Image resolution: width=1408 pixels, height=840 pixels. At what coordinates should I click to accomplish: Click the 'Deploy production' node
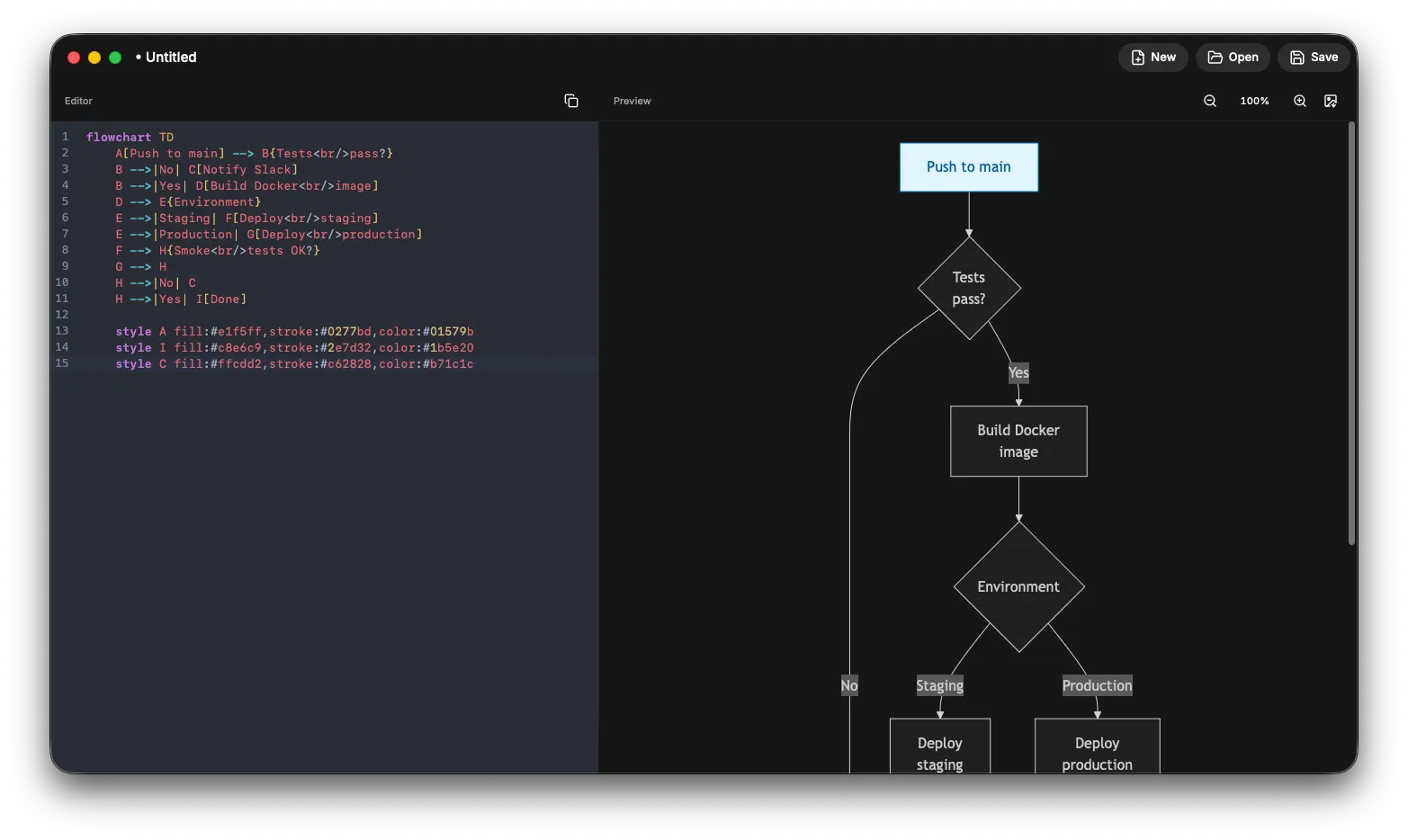(x=1098, y=746)
